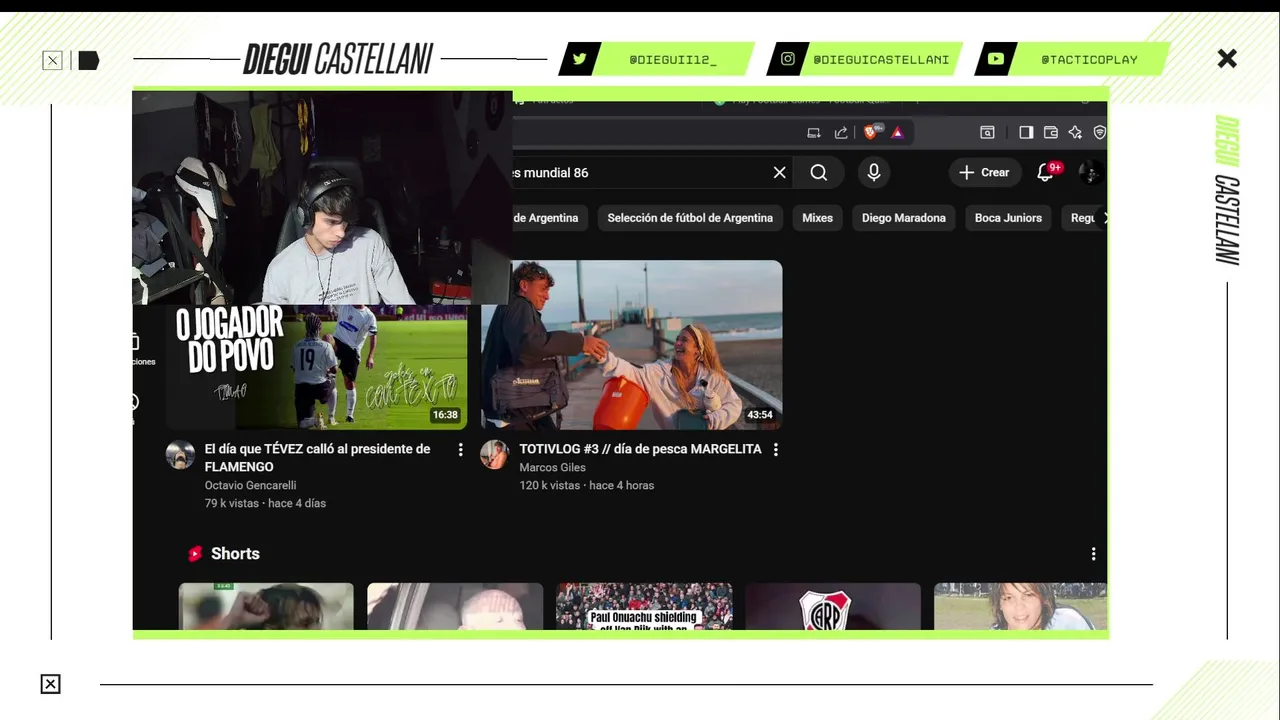This screenshot has height=720, width=1280.
Task: Select the 'Selección de fútbol de Argentina' chip
Action: pyautogui.click(x=690, y=218)
